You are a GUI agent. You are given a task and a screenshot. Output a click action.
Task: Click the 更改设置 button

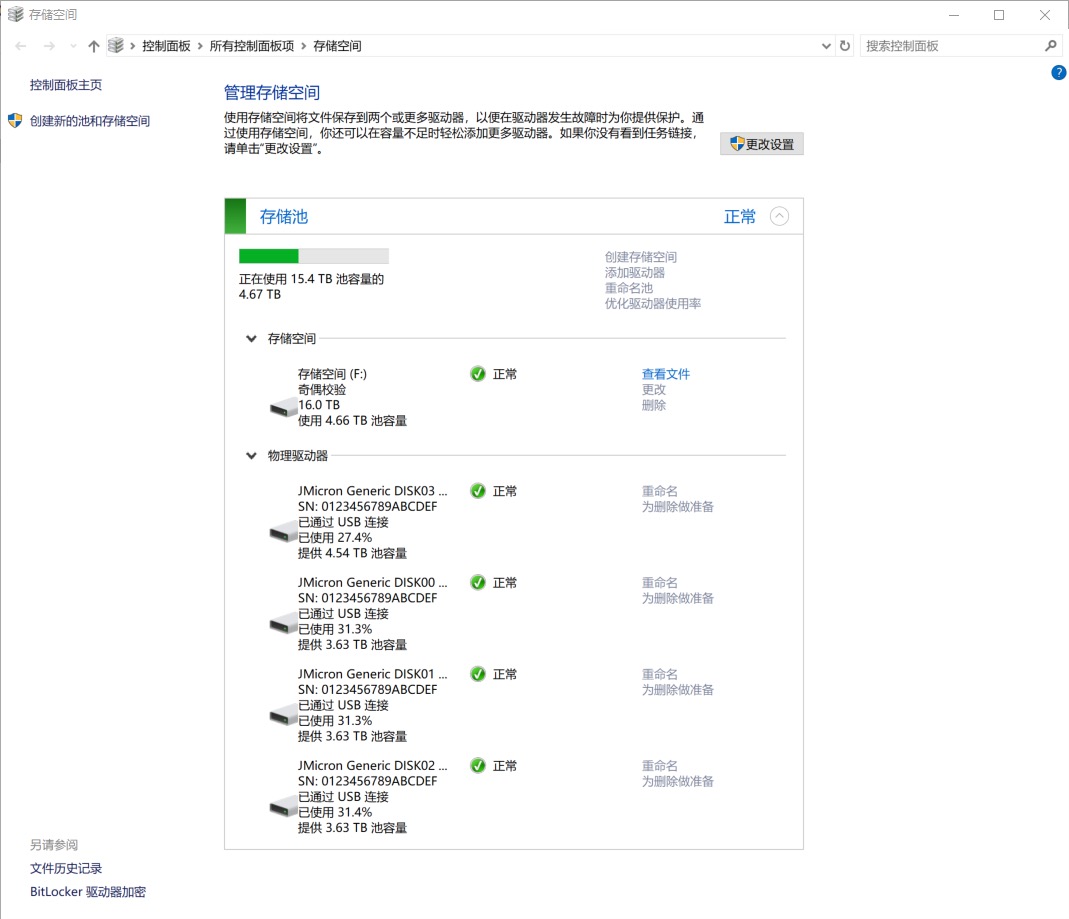point(762,144)
